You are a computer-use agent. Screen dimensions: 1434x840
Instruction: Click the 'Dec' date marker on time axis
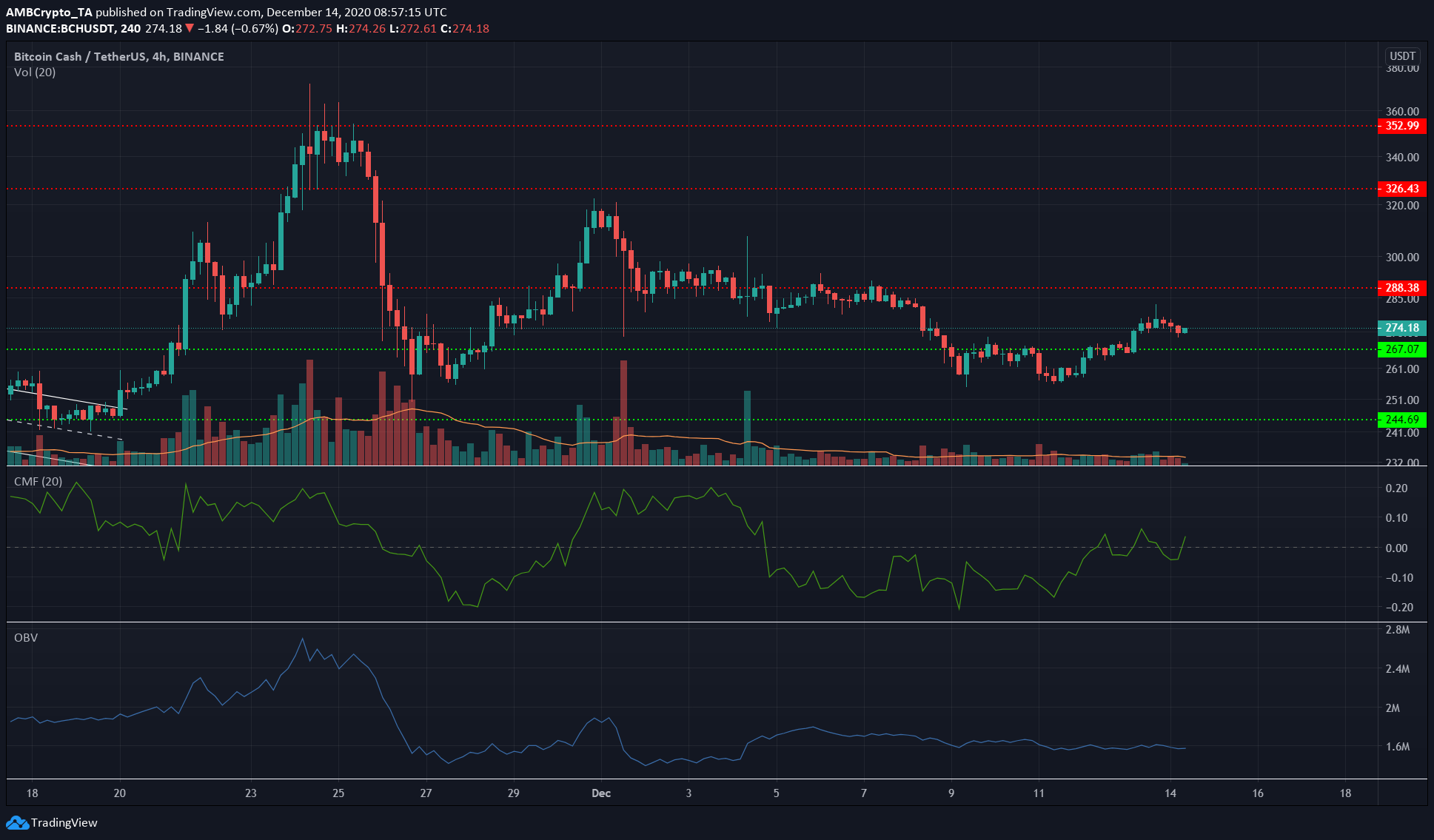[601, 793]
